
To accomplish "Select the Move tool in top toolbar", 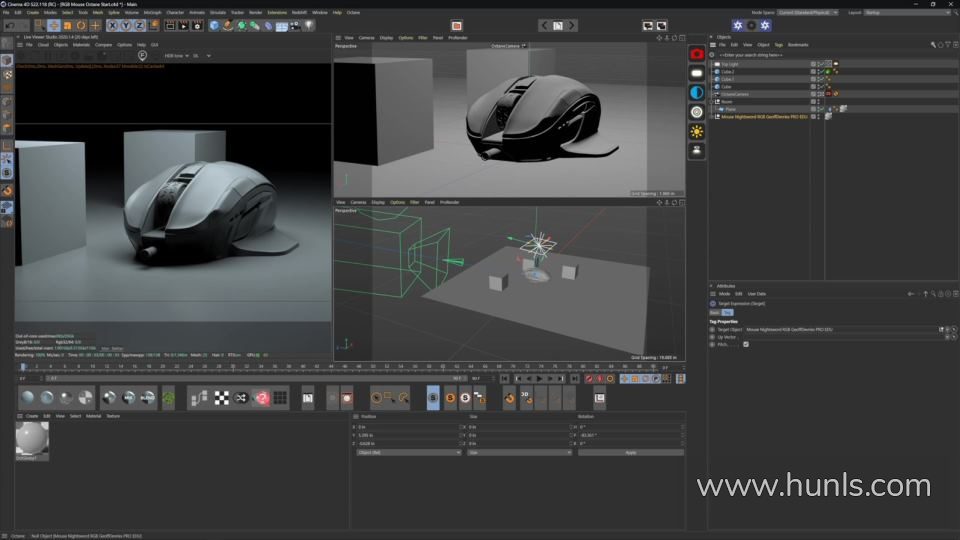I will [x=54, y=25].
